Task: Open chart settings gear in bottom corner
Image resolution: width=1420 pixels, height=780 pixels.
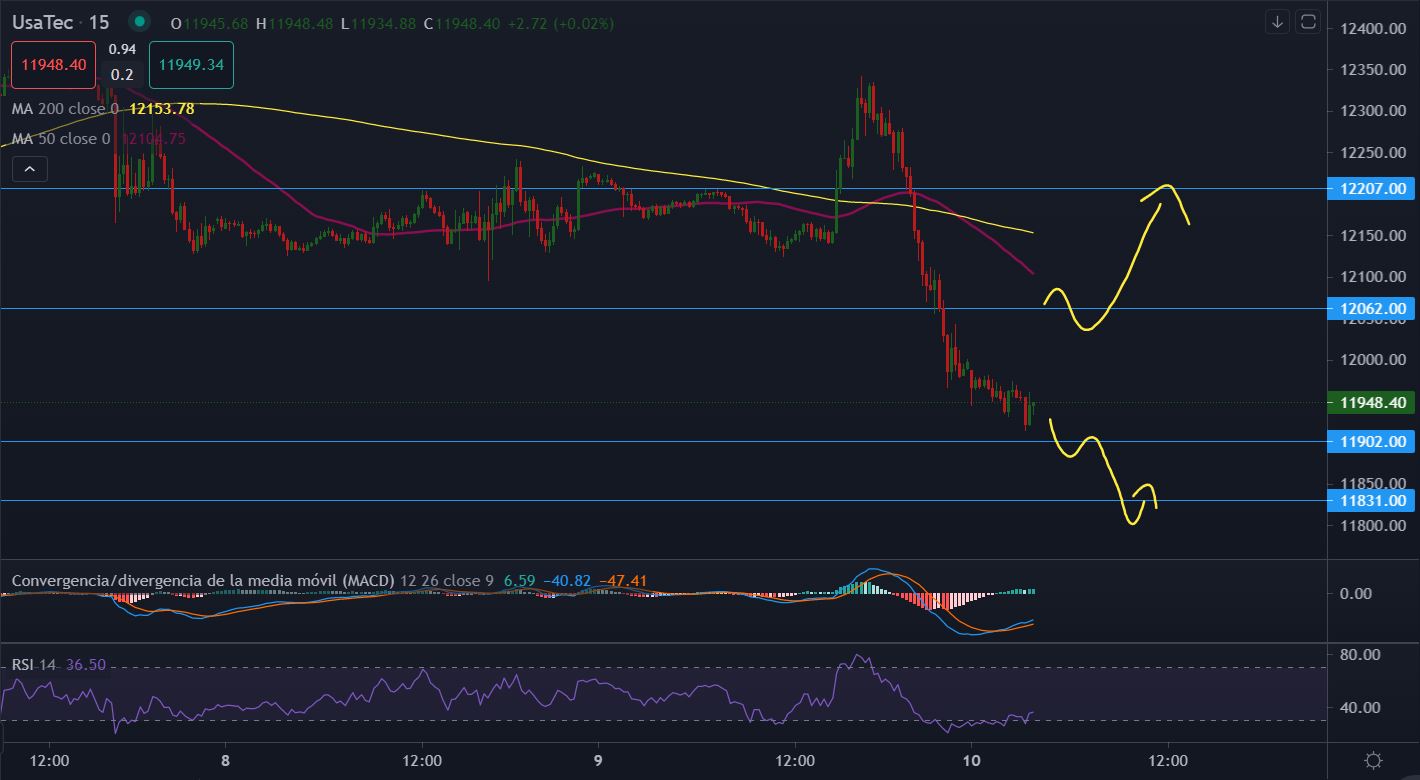Action: [1373, 760]
